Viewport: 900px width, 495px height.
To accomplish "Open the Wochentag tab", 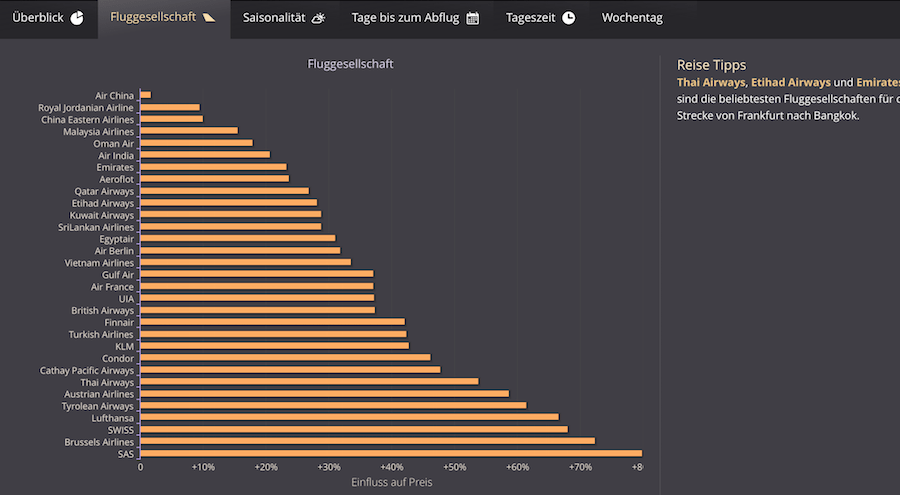I will tap(632, 18).
